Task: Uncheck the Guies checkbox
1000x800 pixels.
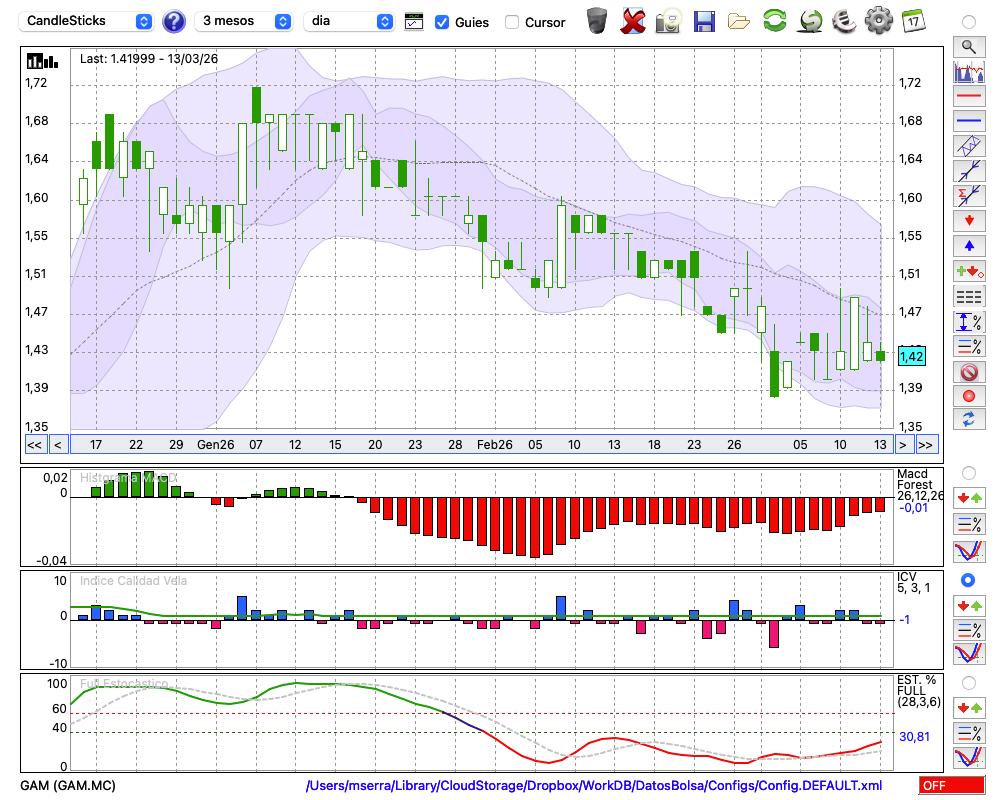Action: point(442,22)
